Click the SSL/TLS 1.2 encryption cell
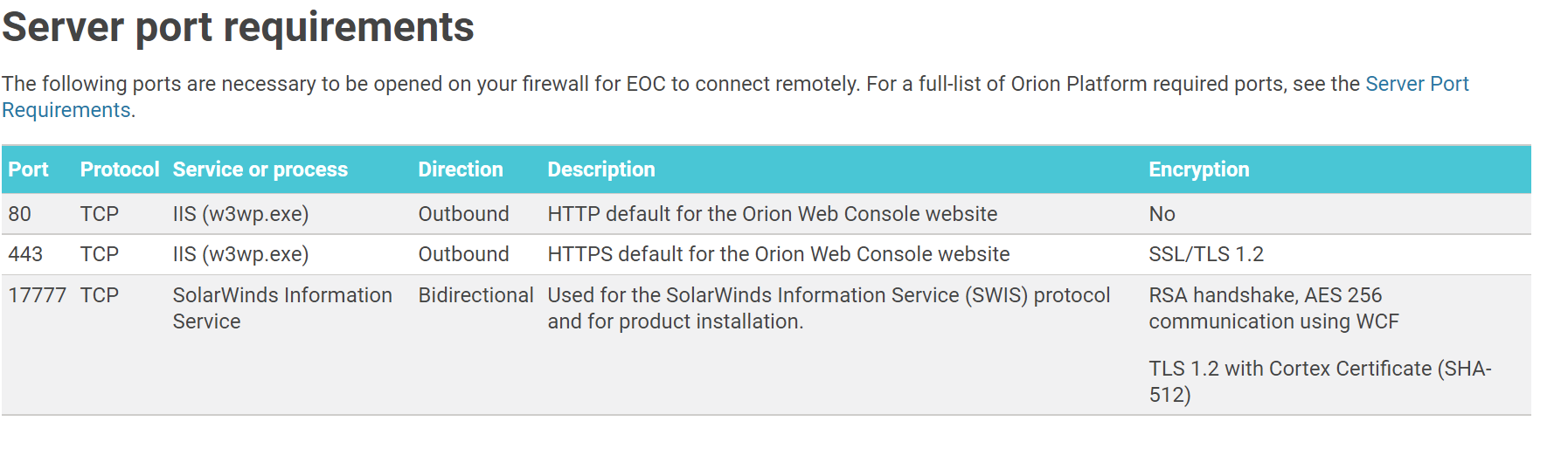Screen dimensions: 1568x449 (1206, 254)
